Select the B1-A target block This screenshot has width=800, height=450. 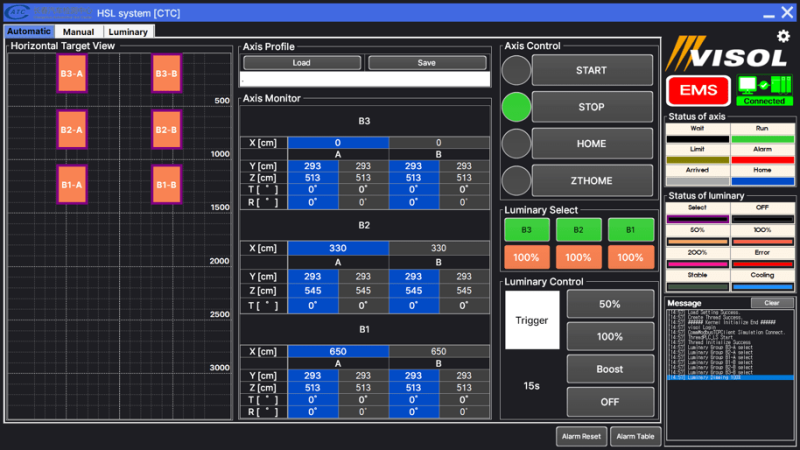click(71, 185)
